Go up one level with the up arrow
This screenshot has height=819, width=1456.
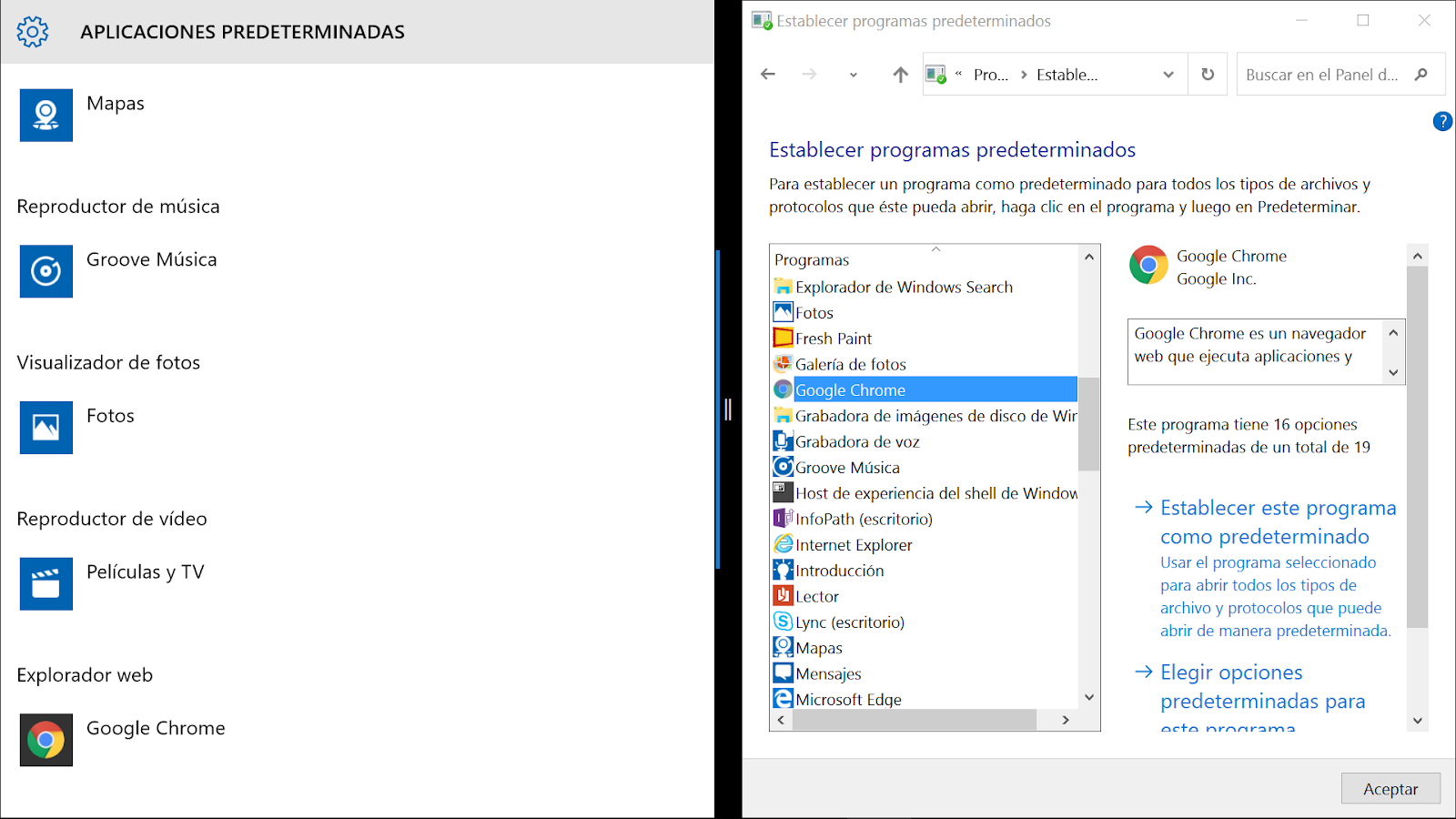click(900, 75)
